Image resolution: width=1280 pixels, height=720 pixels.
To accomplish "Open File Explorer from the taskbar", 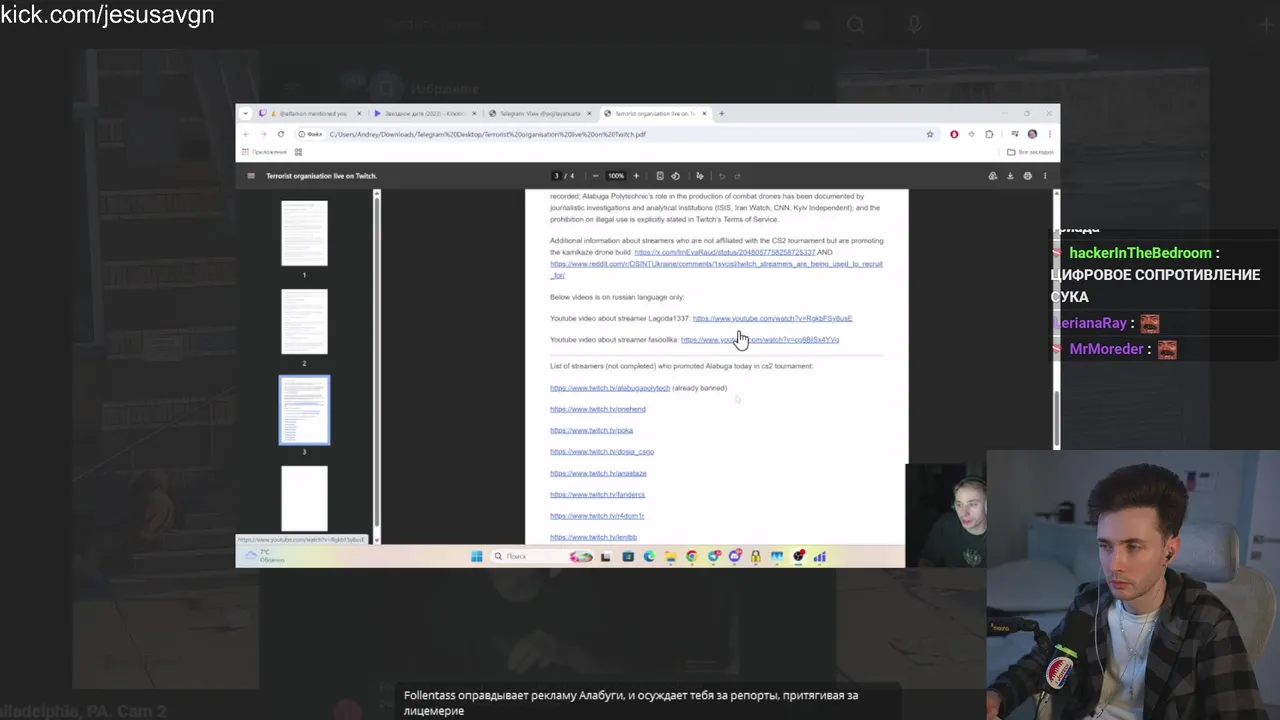I will click(670, 557).
